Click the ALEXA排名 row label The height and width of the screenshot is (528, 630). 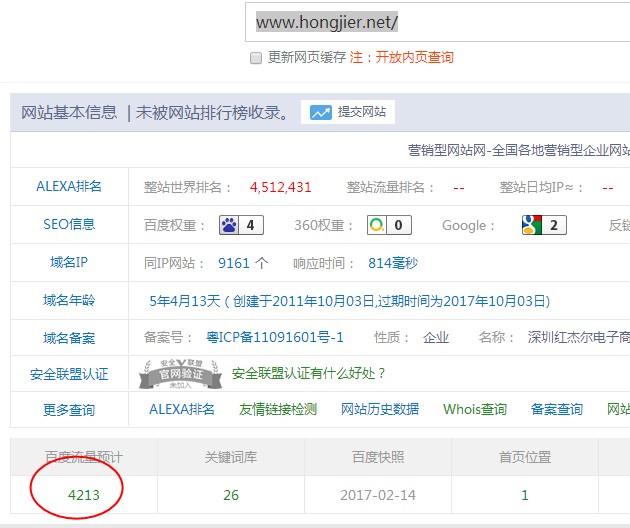click(69, 186)
